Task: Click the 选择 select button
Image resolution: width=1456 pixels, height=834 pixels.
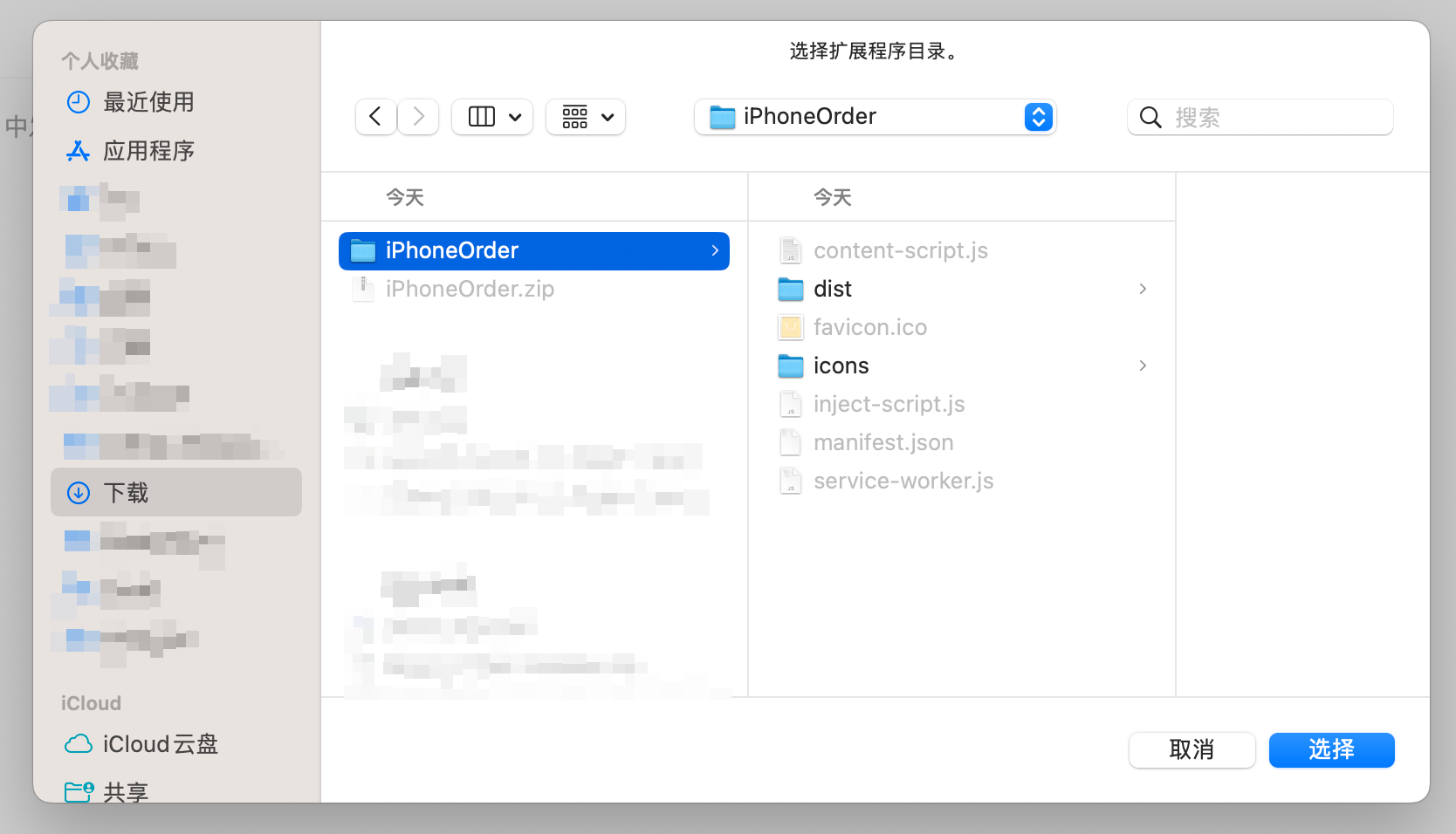Action: click(1331, 750)
